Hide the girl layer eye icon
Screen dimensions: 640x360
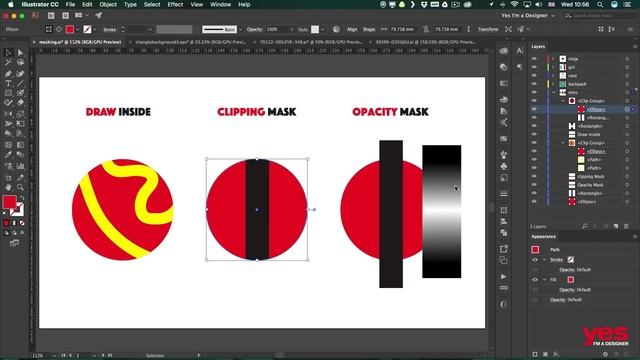(x=534, y=67)
